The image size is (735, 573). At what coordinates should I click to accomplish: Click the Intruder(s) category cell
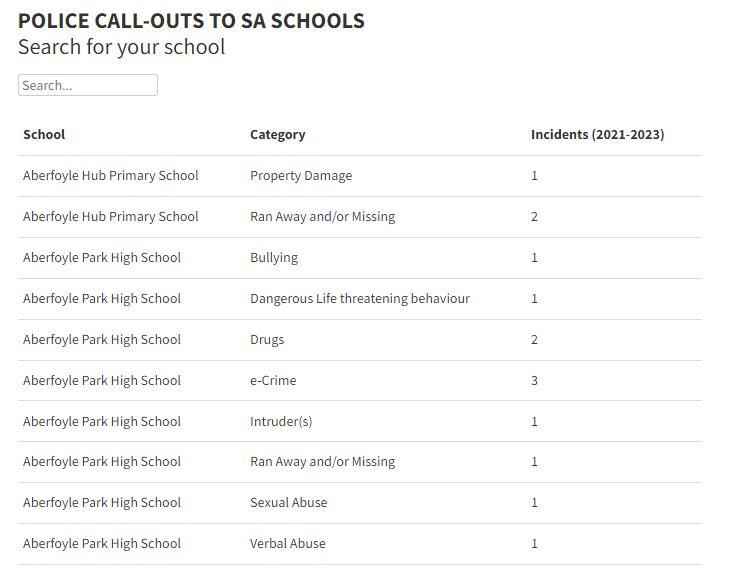281,421
